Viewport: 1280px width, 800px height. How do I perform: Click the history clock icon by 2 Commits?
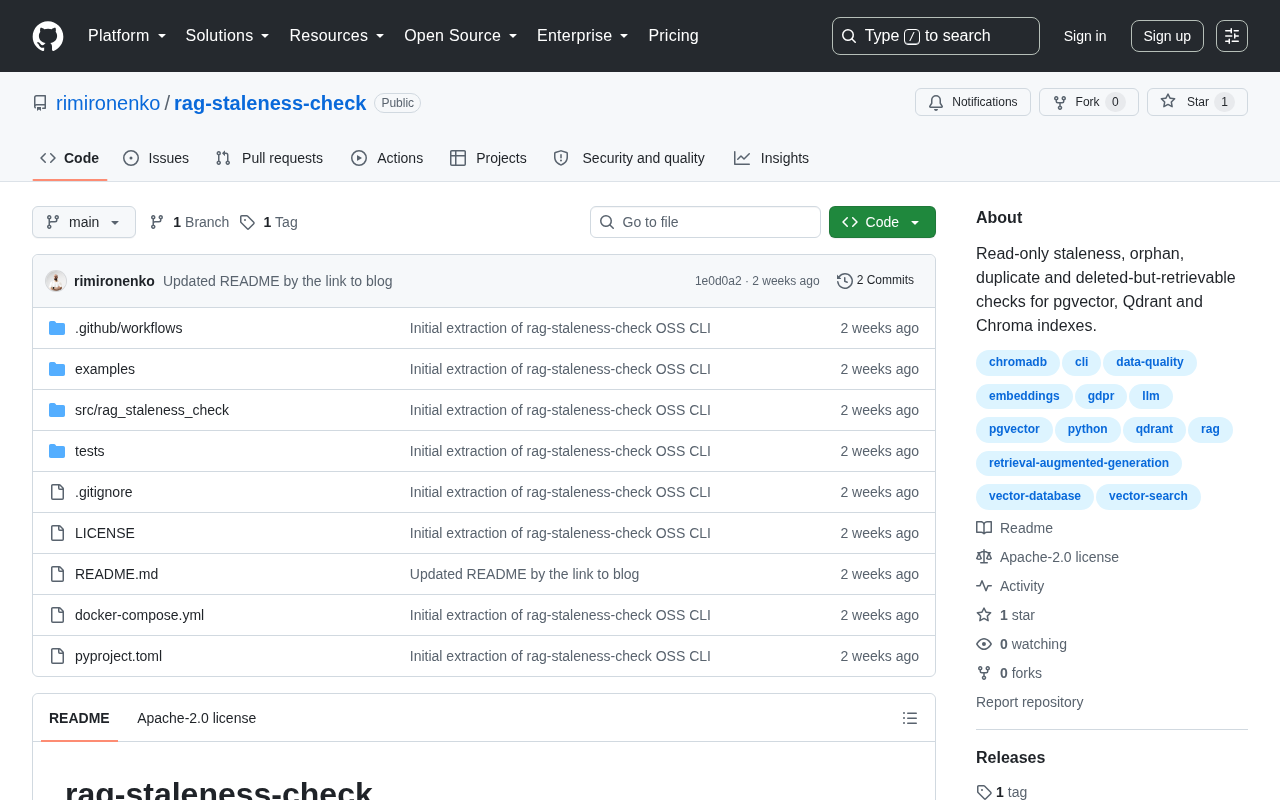pyautogui.click(x=845, y=281)
